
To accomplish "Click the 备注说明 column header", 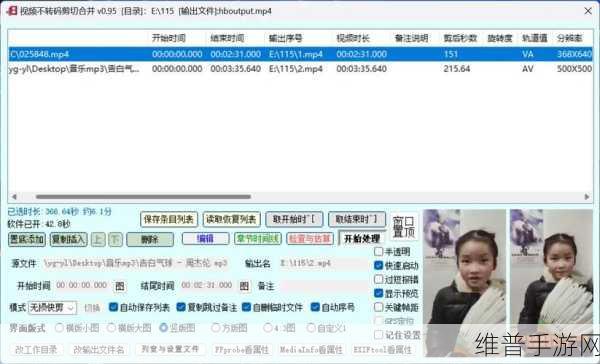I will point(411,38).
